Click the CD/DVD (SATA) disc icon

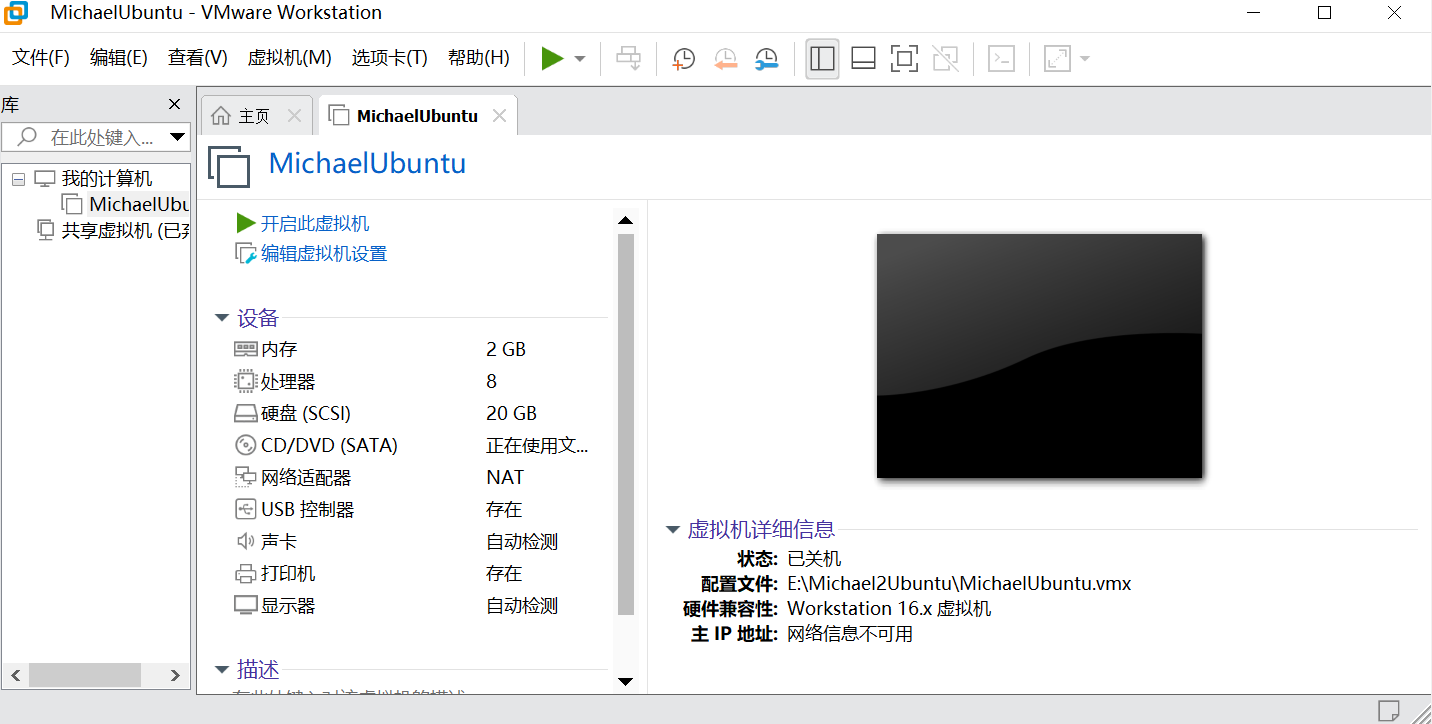click(x=245, y=445)
